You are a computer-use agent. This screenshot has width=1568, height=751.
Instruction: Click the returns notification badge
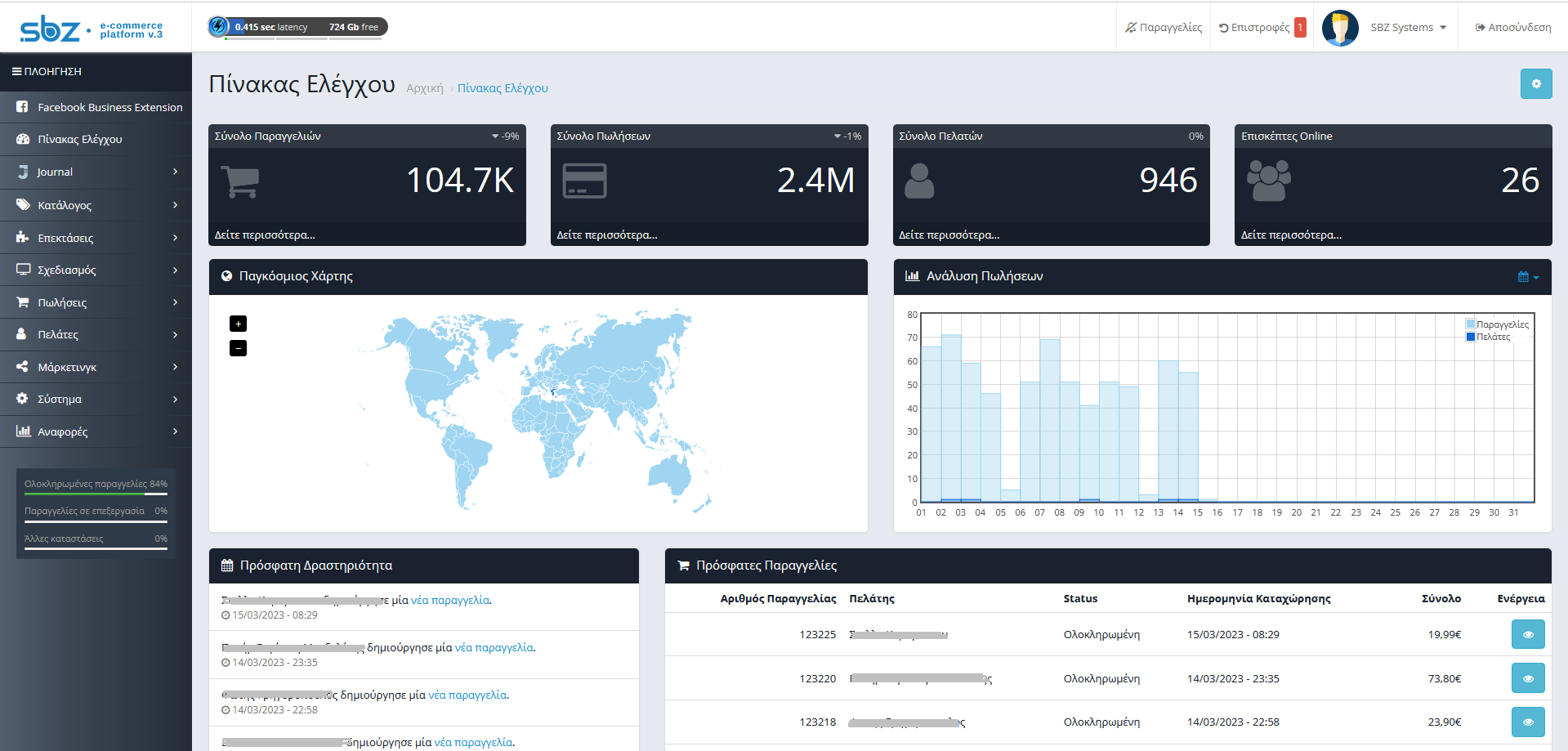pos(1299,28)
